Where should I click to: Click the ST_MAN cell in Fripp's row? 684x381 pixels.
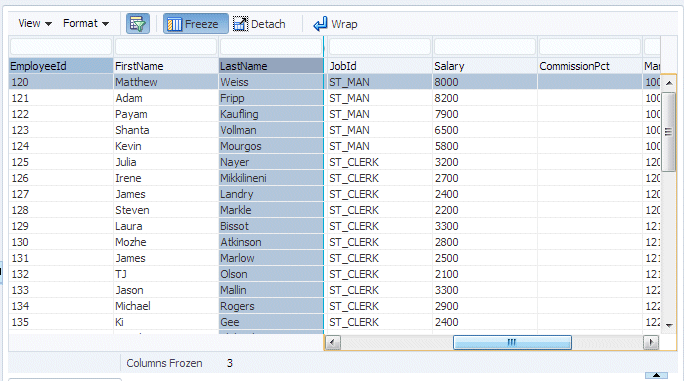pos(380,98)
